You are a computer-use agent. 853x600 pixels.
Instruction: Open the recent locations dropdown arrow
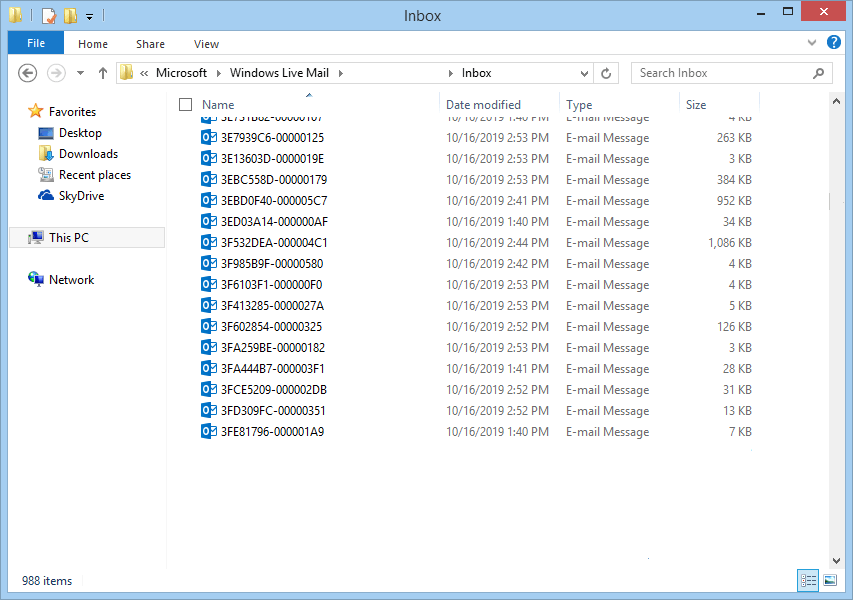coord(81,73)
